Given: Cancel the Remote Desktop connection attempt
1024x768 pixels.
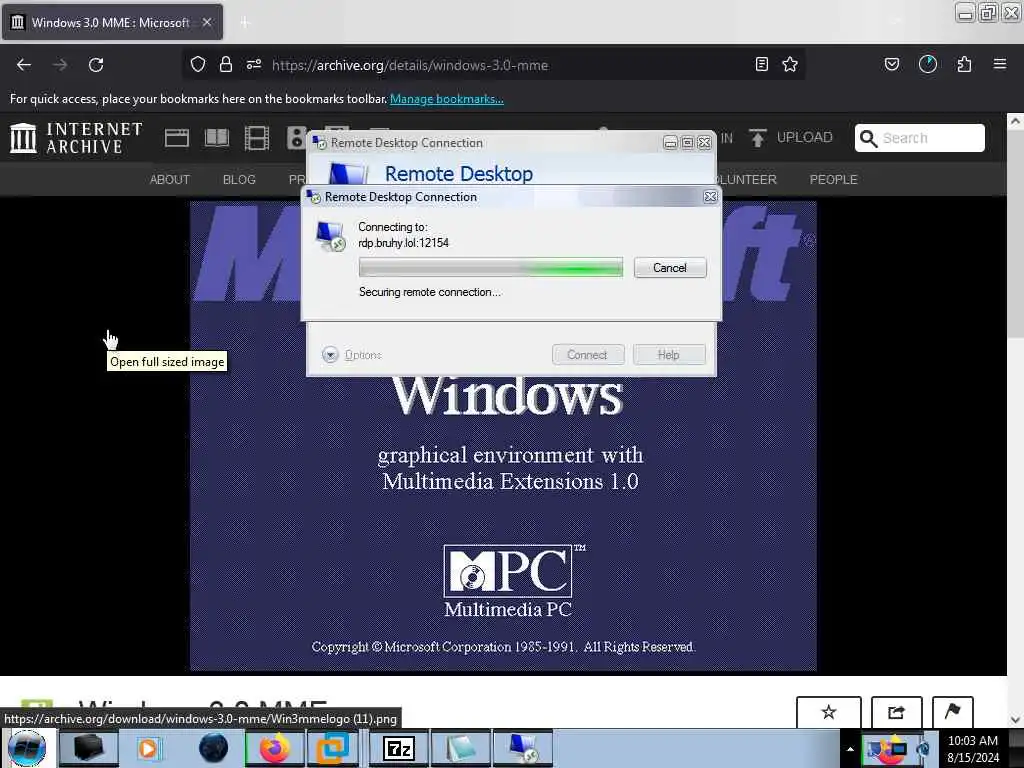Looking at the screenshot, I should pyautogui.click(x=670, y=268).
